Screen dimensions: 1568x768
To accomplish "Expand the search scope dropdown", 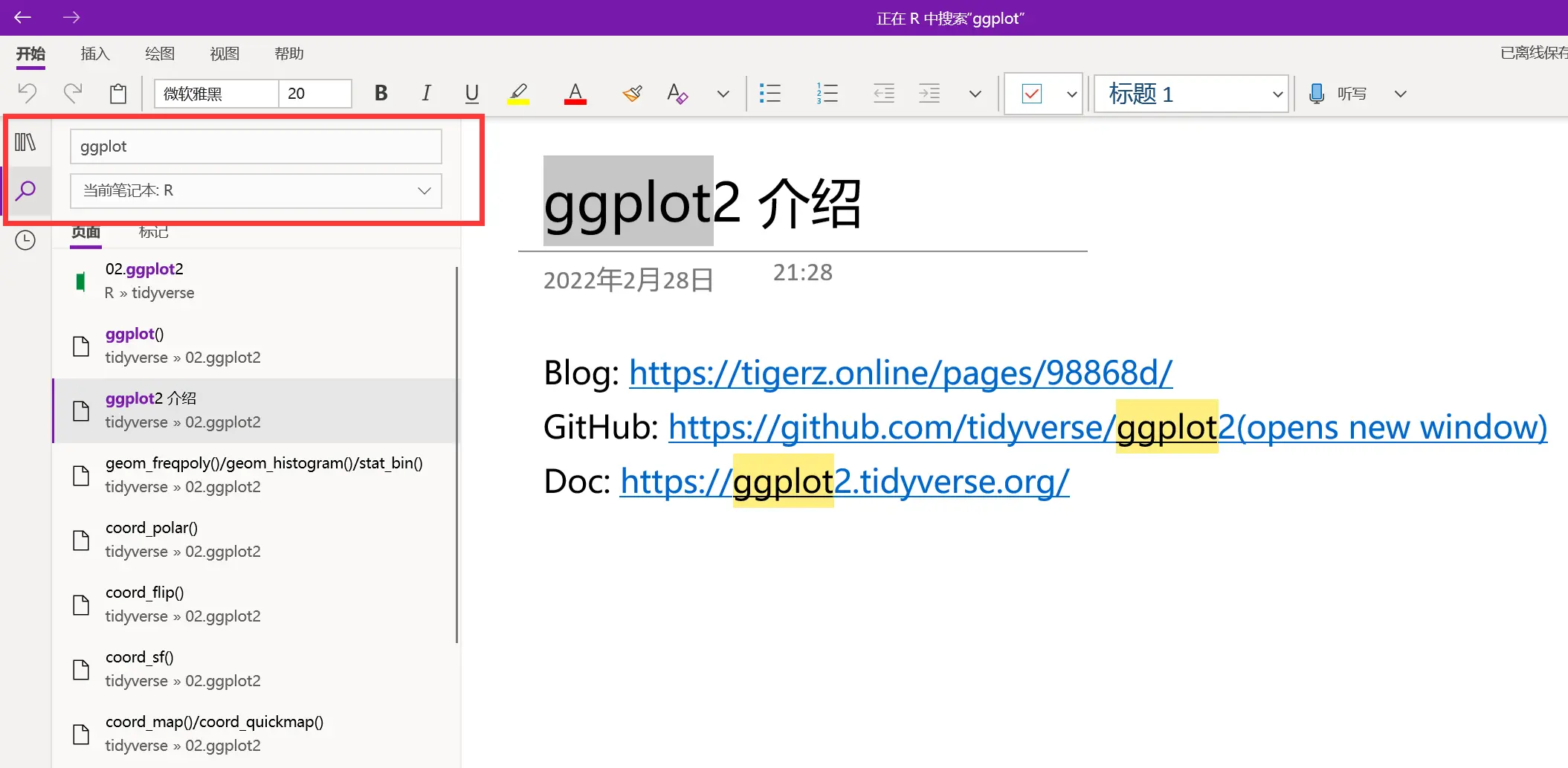I will point(424,191).
